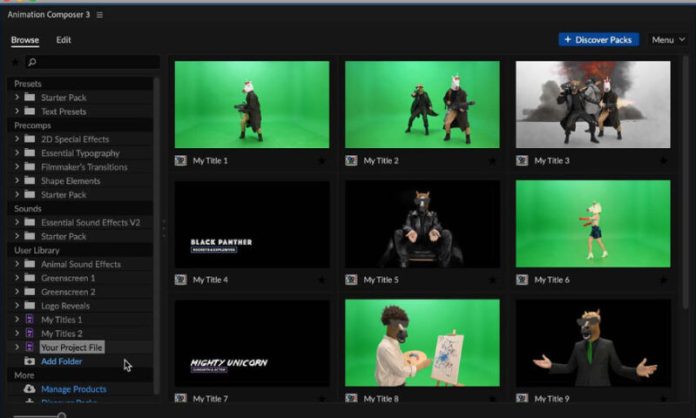
Task: Select the My Title 3 thumbnail
Action: click(x=593, y=104)
